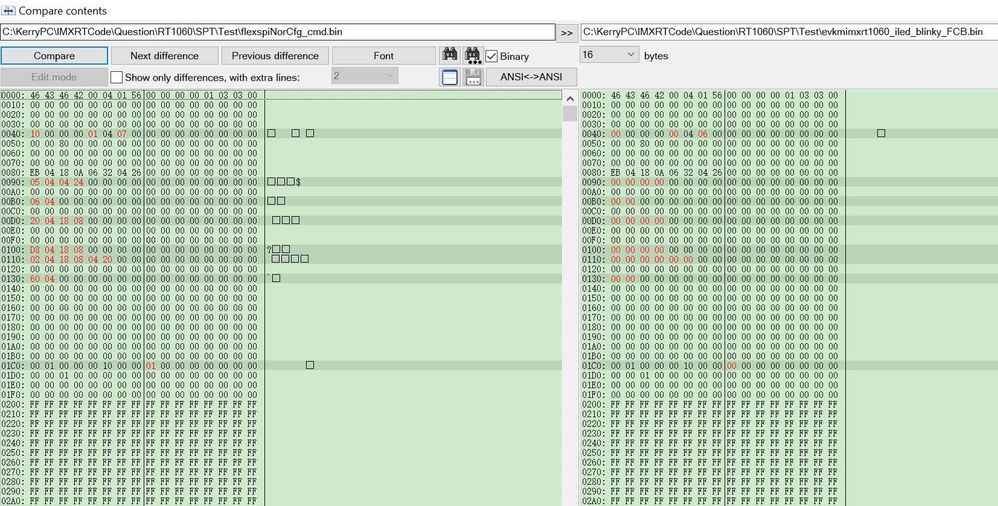Viewport: 998px width, 506px height.
Task: Enable 'Show only differences' checkbox
Action: click(116, 78)
